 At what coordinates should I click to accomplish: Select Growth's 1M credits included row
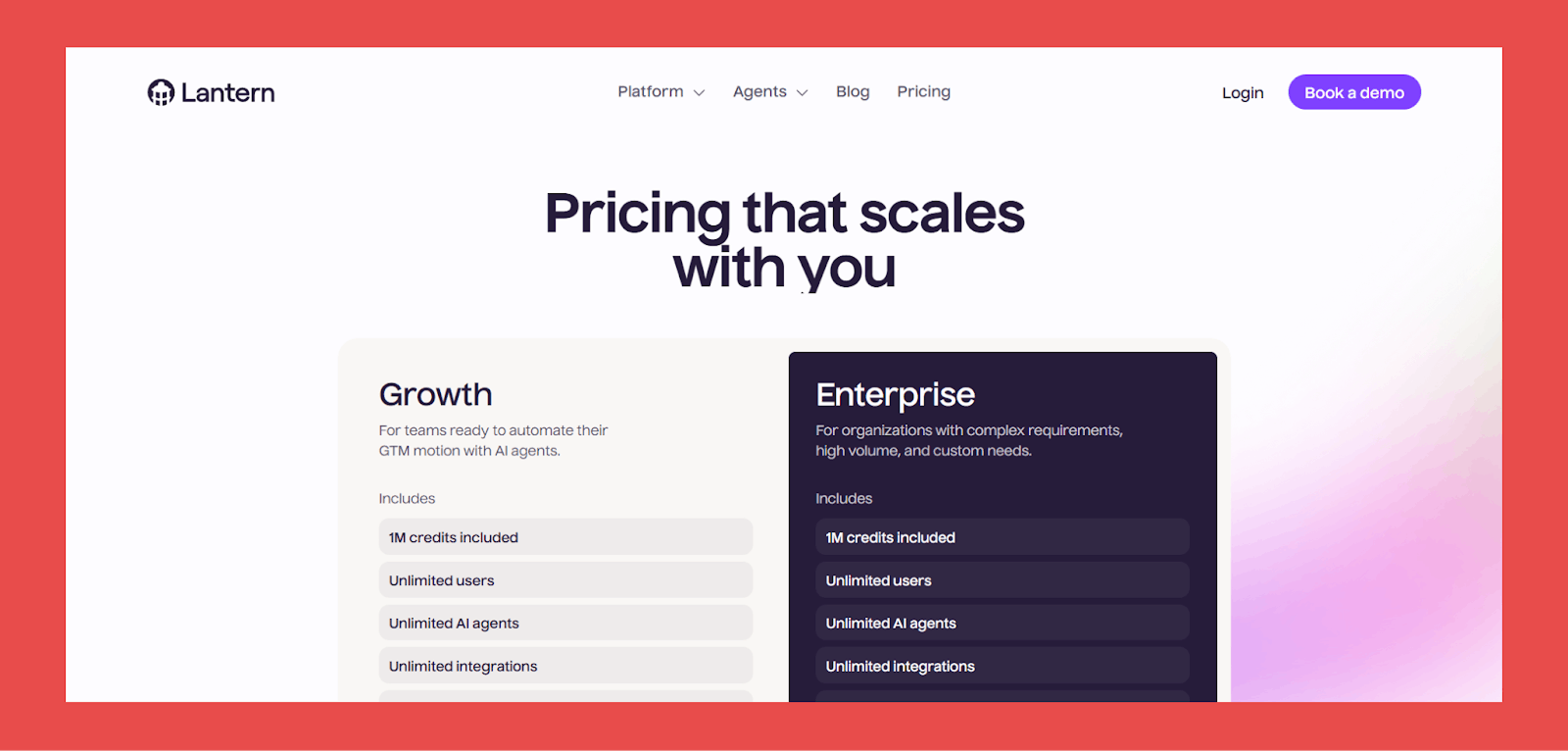tap(565, 537)
